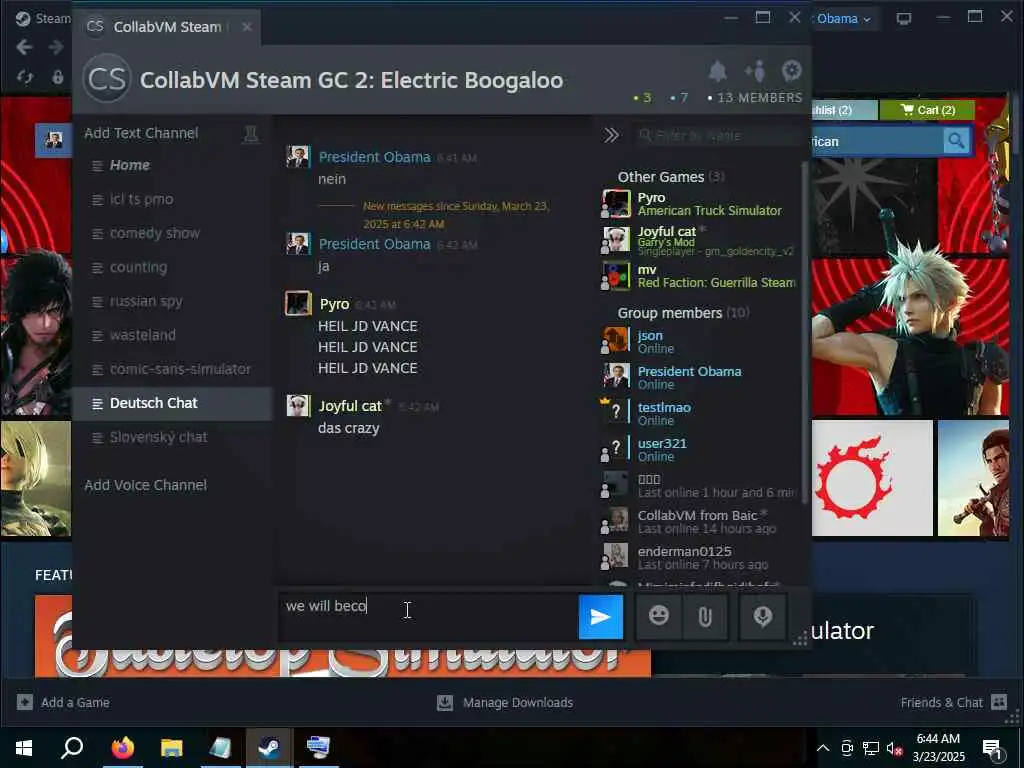Click Add a Game label

75,702
